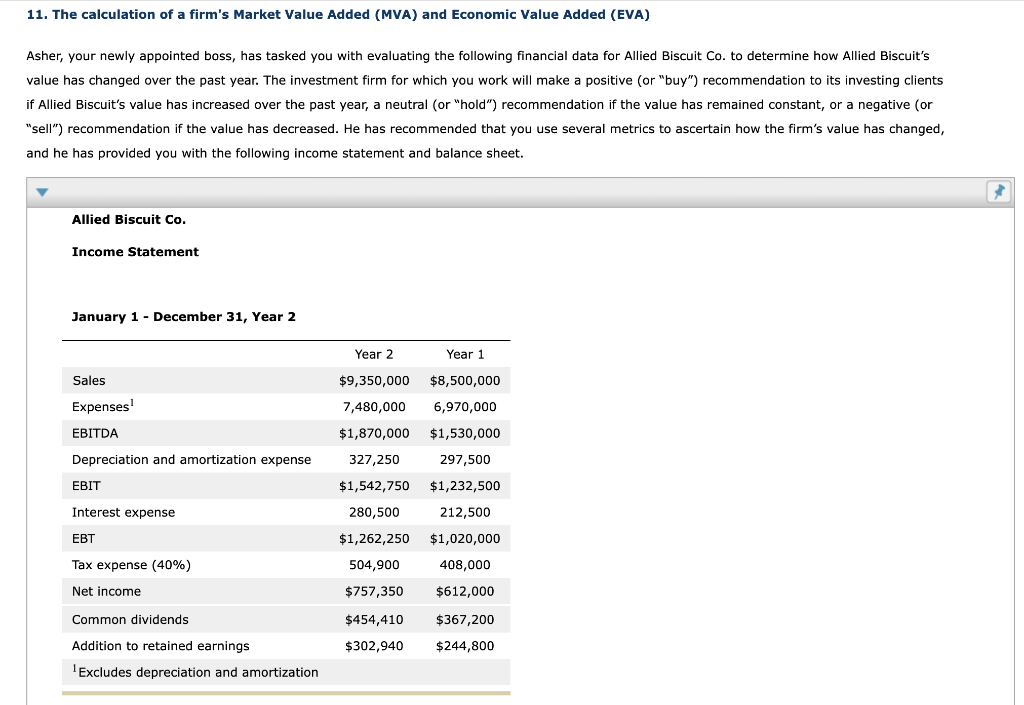
Task: Click the Year 1 column header
Action: point(465,354)
